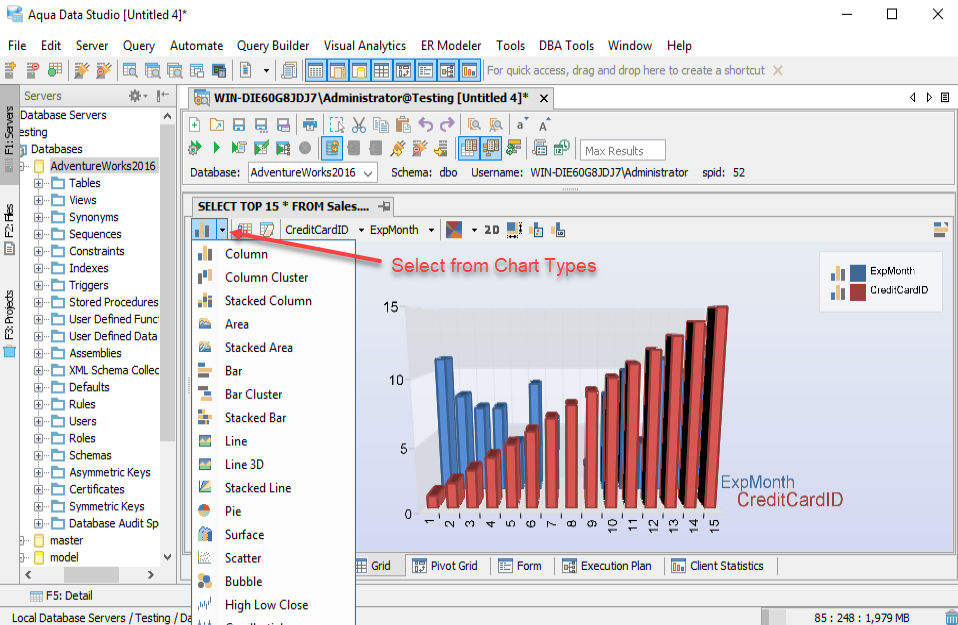Click the grid view icon beside chart type

click(244, 230)
